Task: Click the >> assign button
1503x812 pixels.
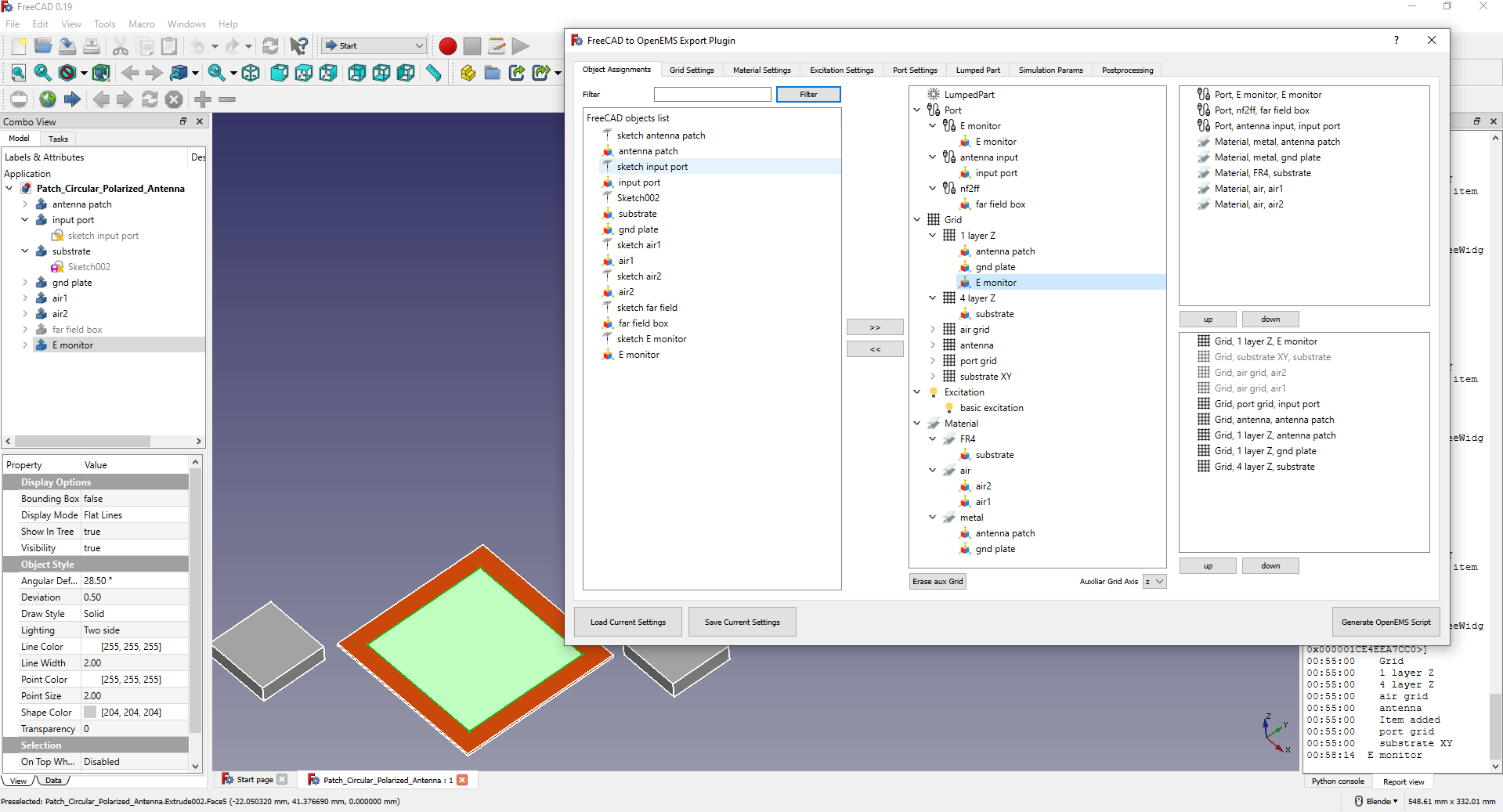Action: 875,327
